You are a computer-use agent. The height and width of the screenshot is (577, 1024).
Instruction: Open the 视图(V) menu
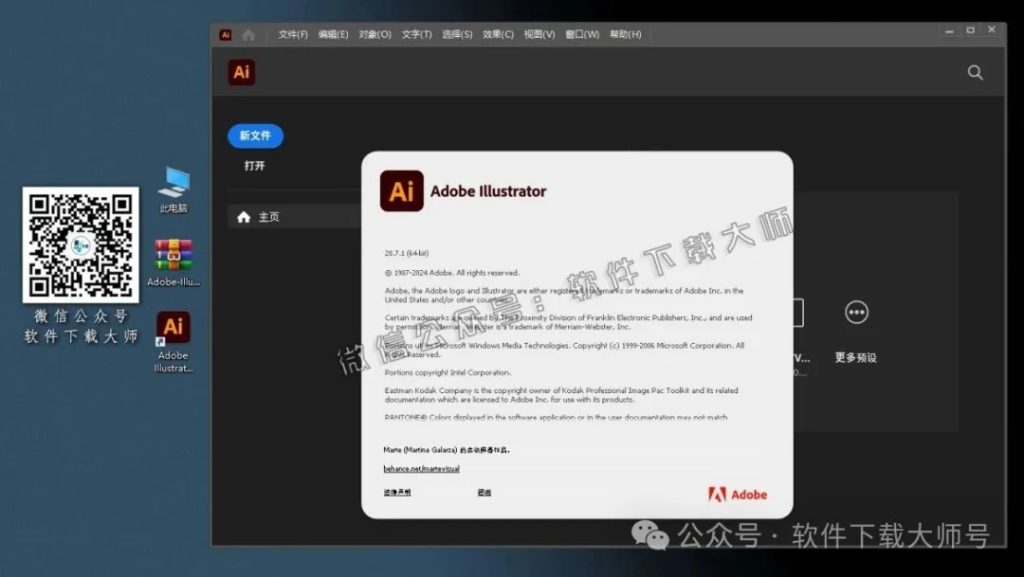point(537,32)
